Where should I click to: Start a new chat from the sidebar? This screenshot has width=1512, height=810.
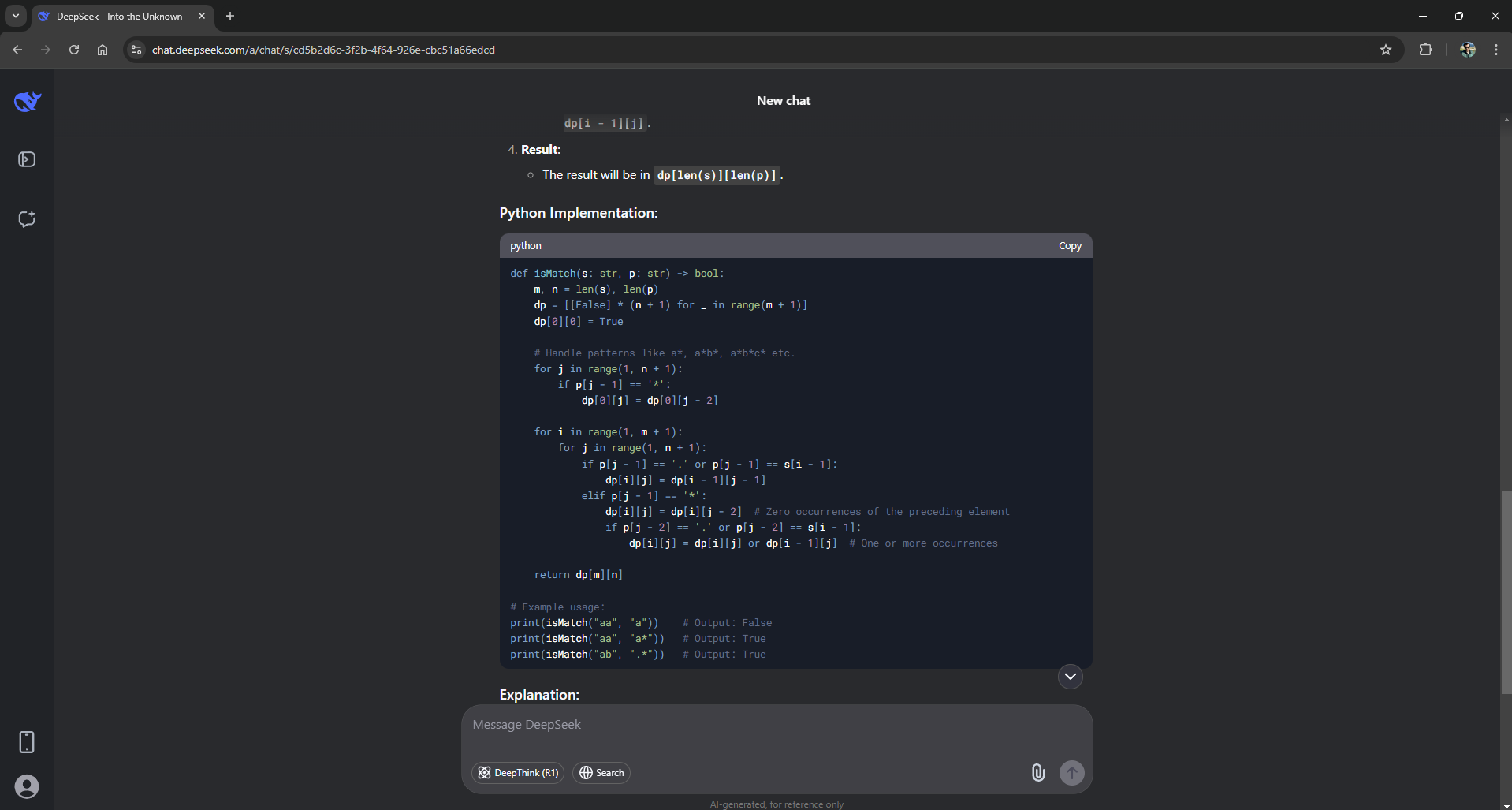point(27,219)
